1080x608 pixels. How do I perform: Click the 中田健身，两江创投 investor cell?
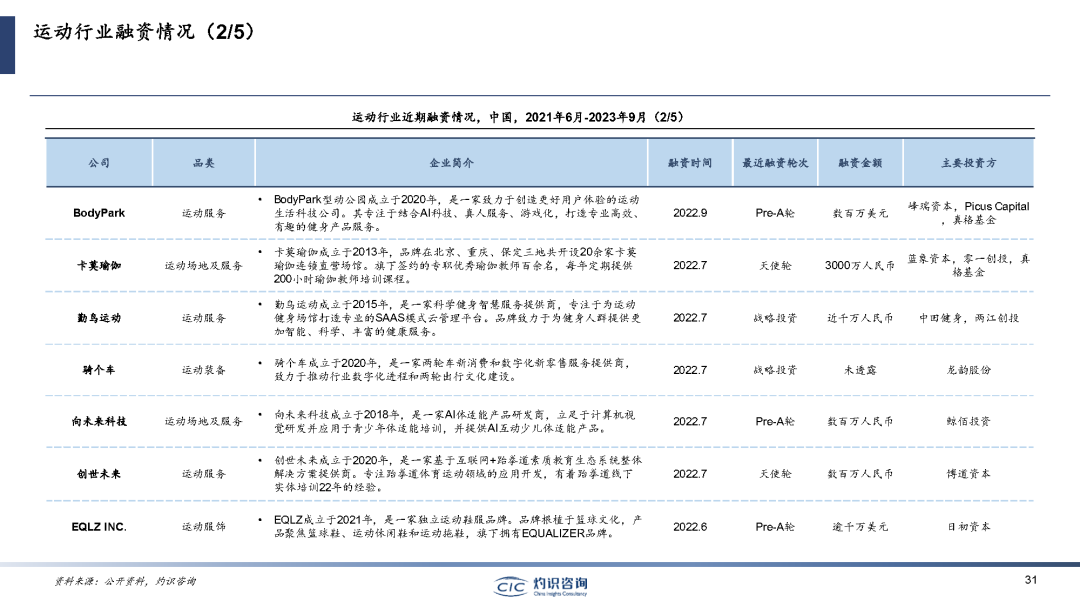pos(968,318)
